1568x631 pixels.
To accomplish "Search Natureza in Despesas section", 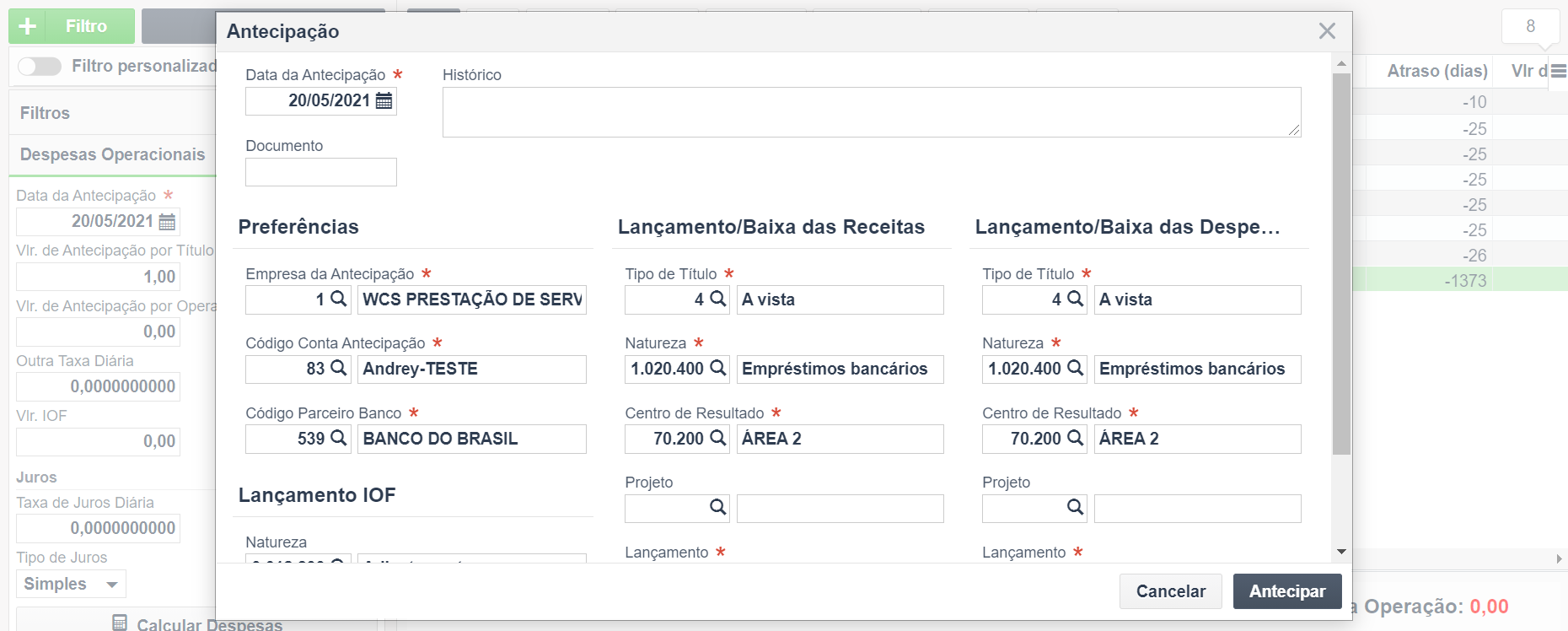I will (x=1075, y=368).
